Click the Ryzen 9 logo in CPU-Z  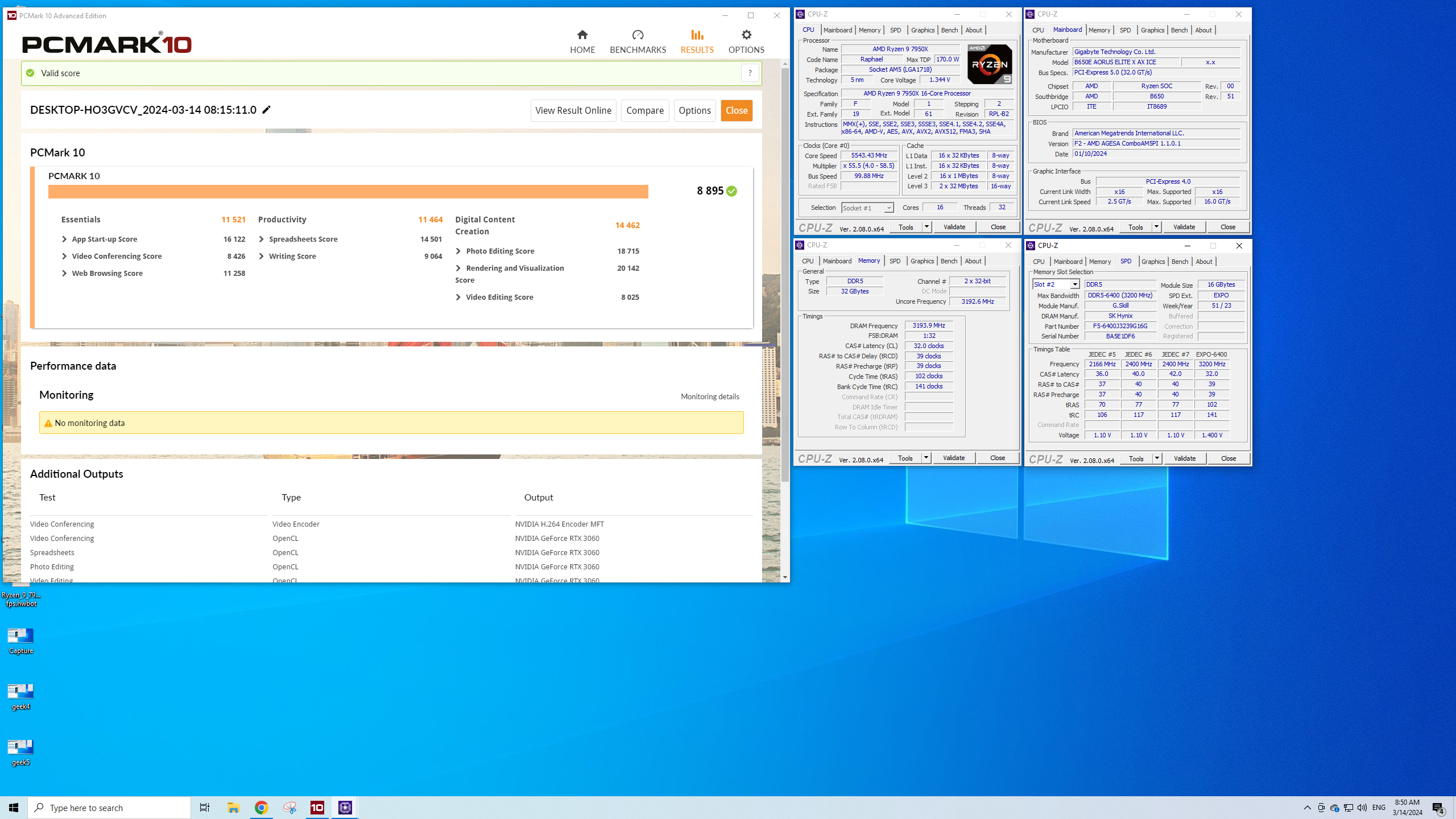click(x=990, y=64)
